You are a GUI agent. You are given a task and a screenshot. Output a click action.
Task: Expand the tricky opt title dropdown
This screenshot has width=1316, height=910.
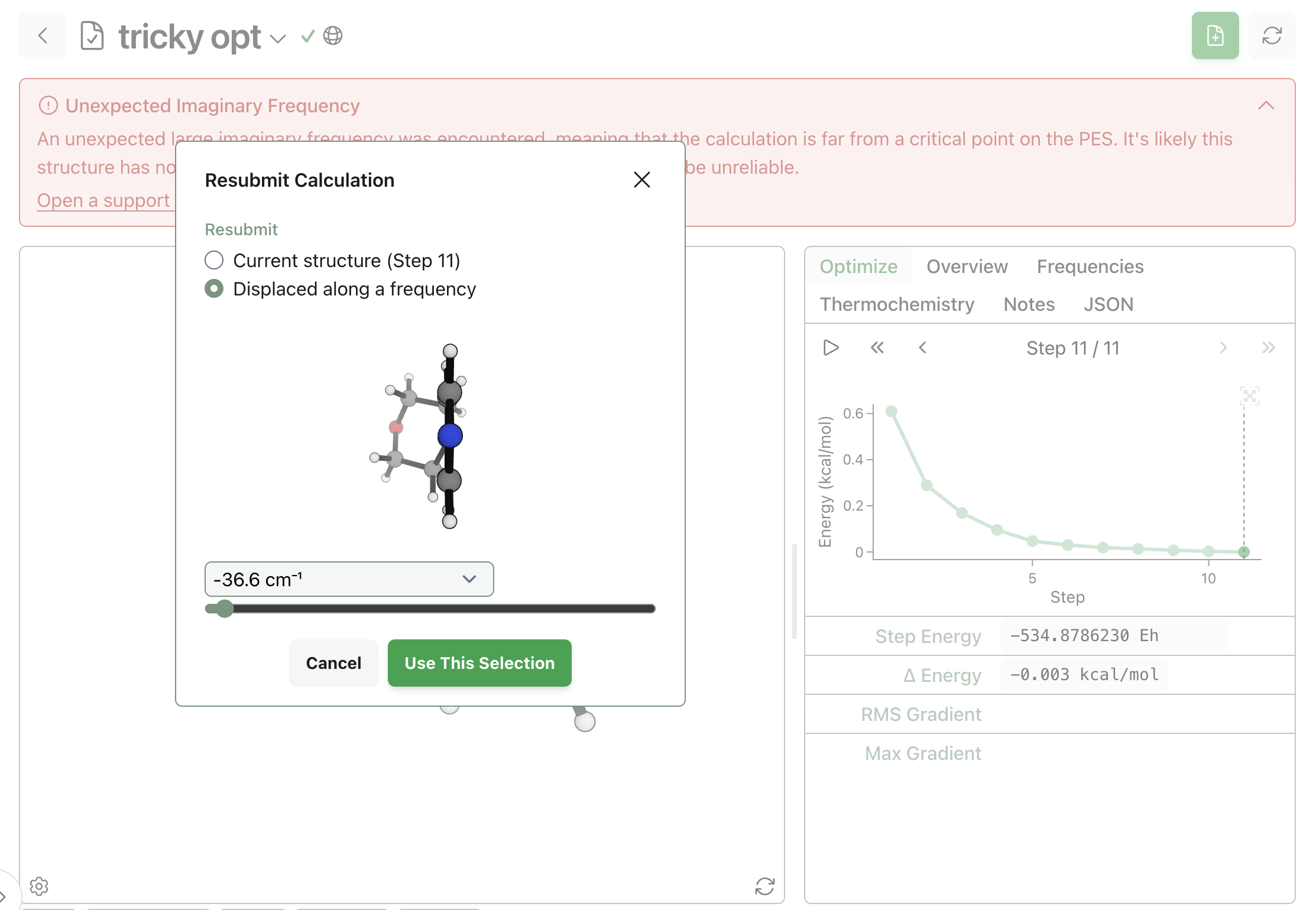[x=278, y=39]
